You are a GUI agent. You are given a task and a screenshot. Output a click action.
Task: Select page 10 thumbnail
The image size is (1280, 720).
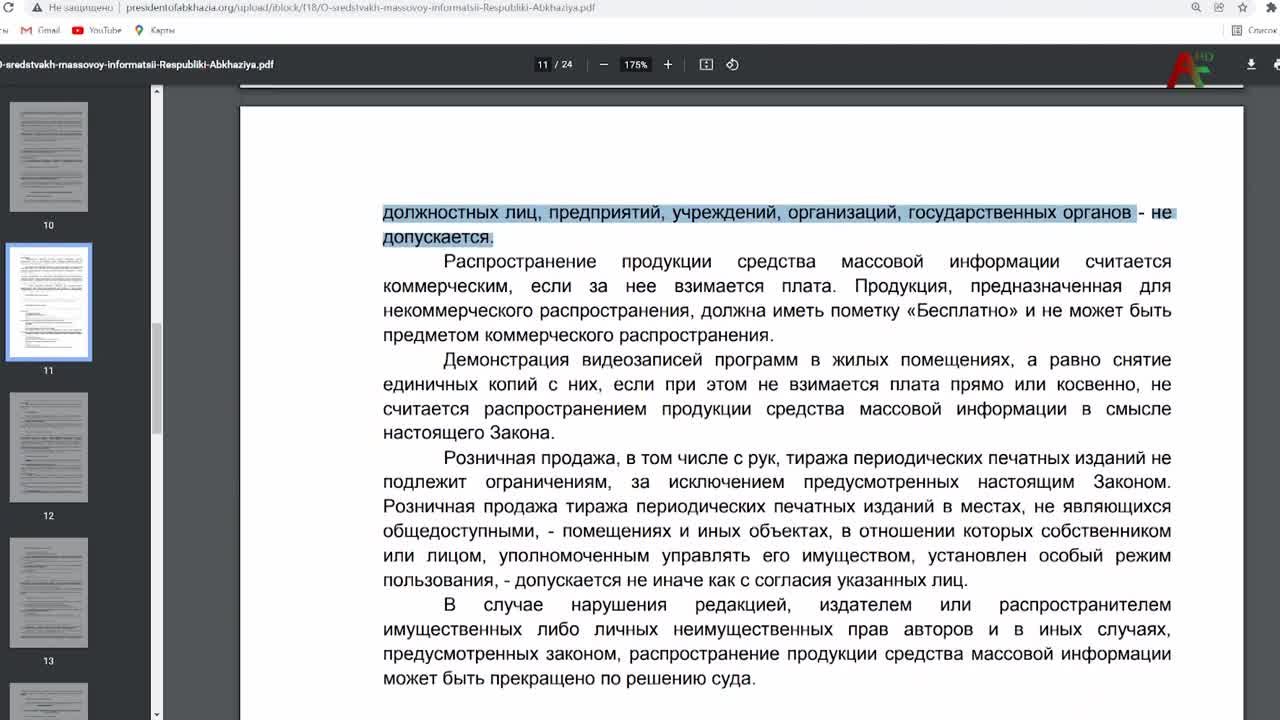[49, 157]
